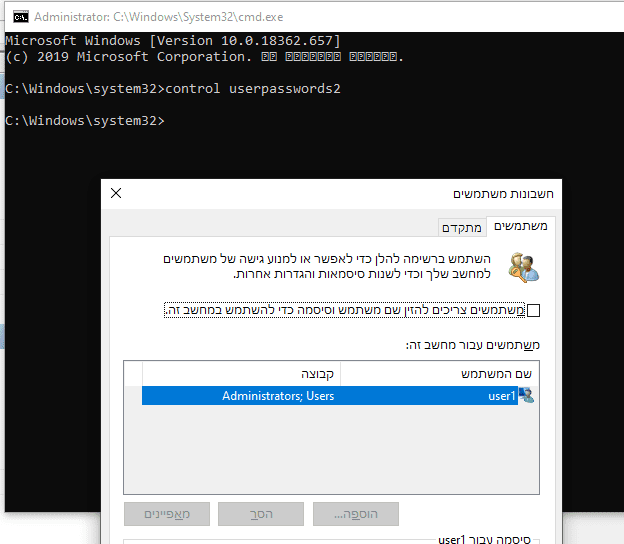Click the Microsoft Windows version line
This screenshot has width=624, height=544.
point(173,41)
